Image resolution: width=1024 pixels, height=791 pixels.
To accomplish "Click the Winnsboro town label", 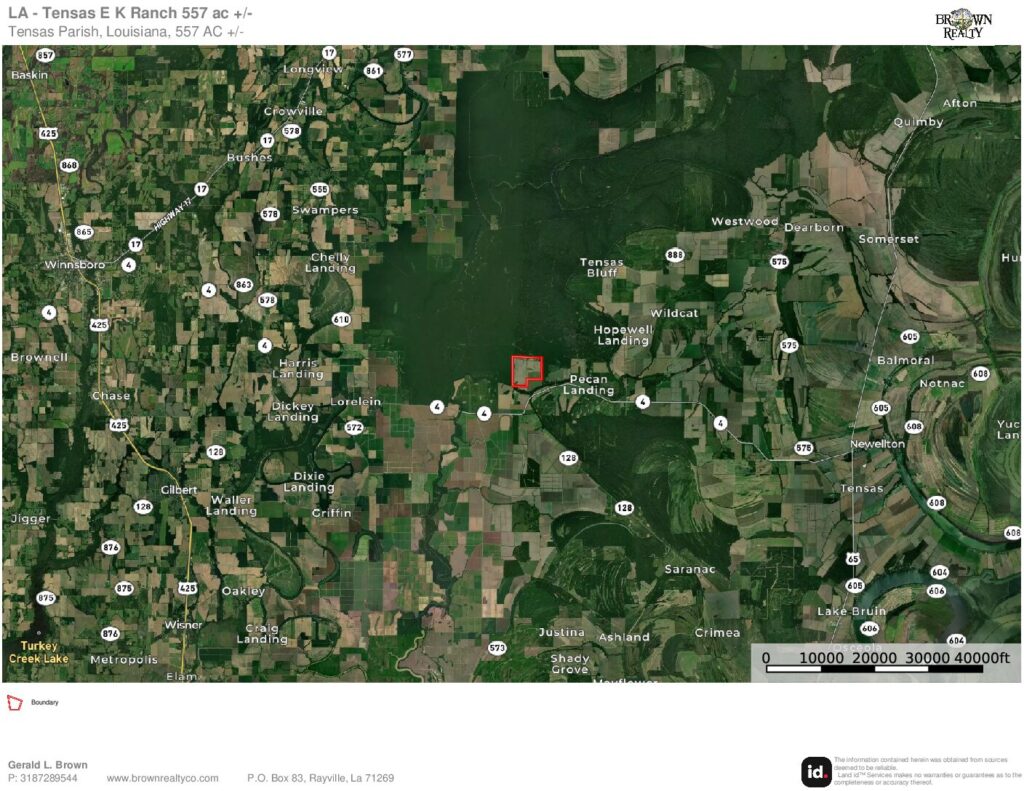I will click(x=74, y=265).
